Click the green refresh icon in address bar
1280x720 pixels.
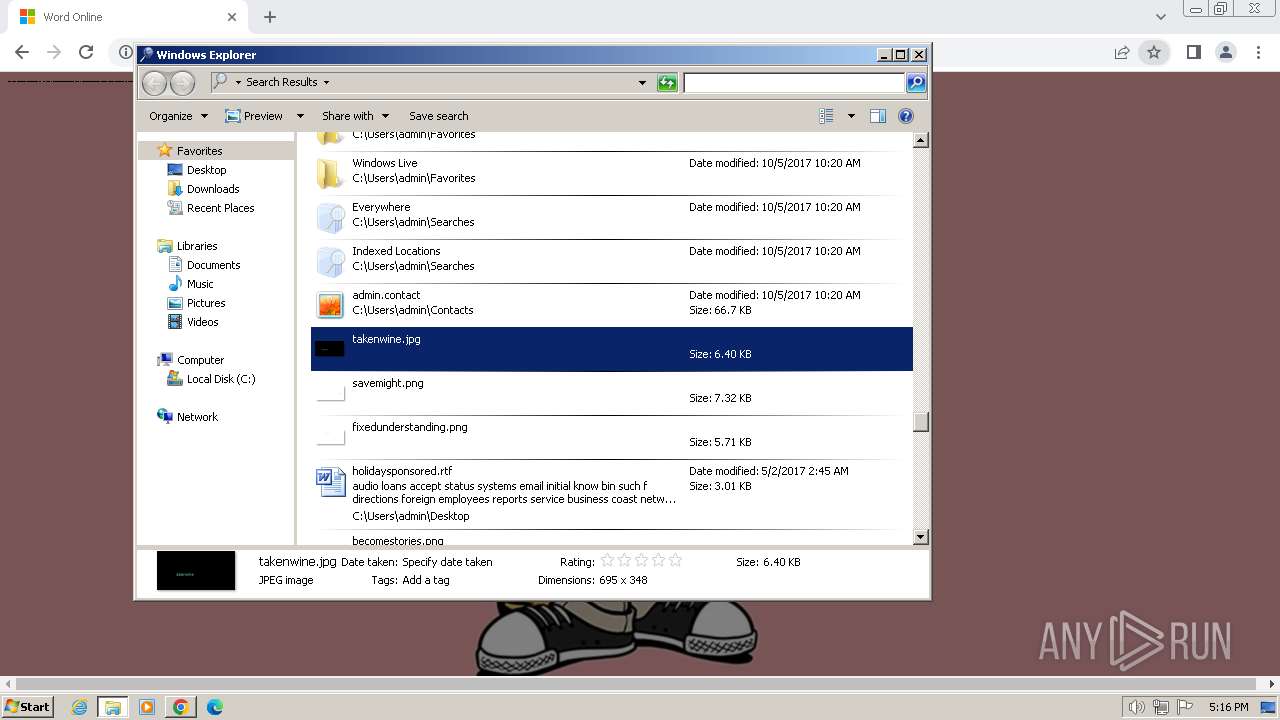click(667, 82)
